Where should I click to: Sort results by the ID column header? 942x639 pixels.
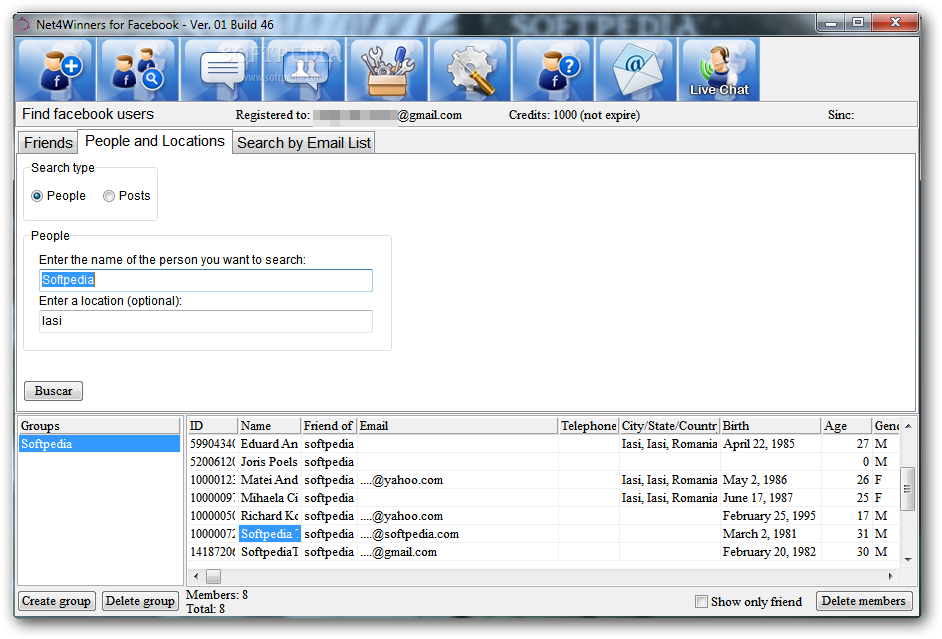(x=212, y=426)
